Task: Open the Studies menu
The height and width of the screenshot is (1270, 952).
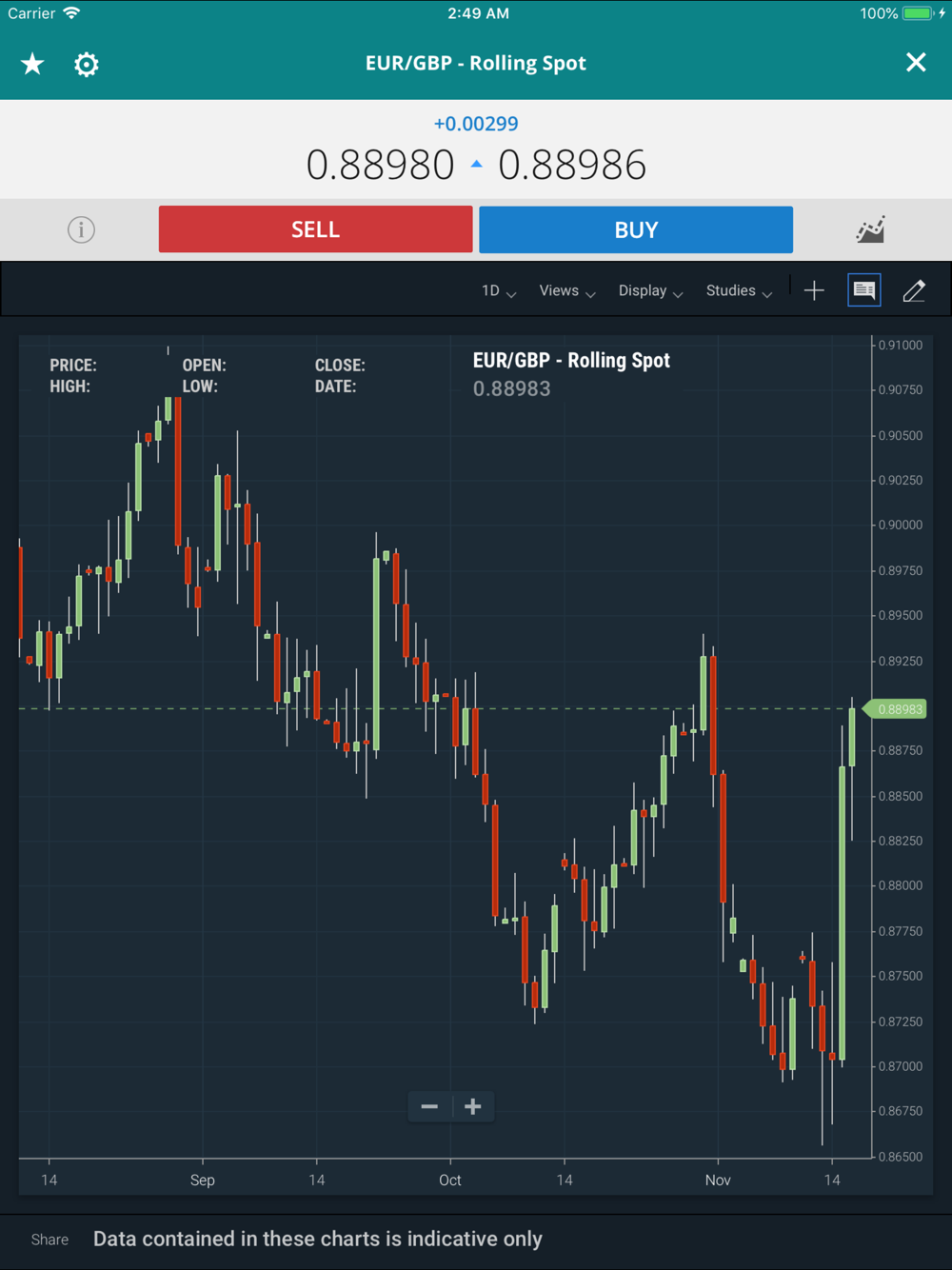Action: pyautogui.click(x=739, y=290)
